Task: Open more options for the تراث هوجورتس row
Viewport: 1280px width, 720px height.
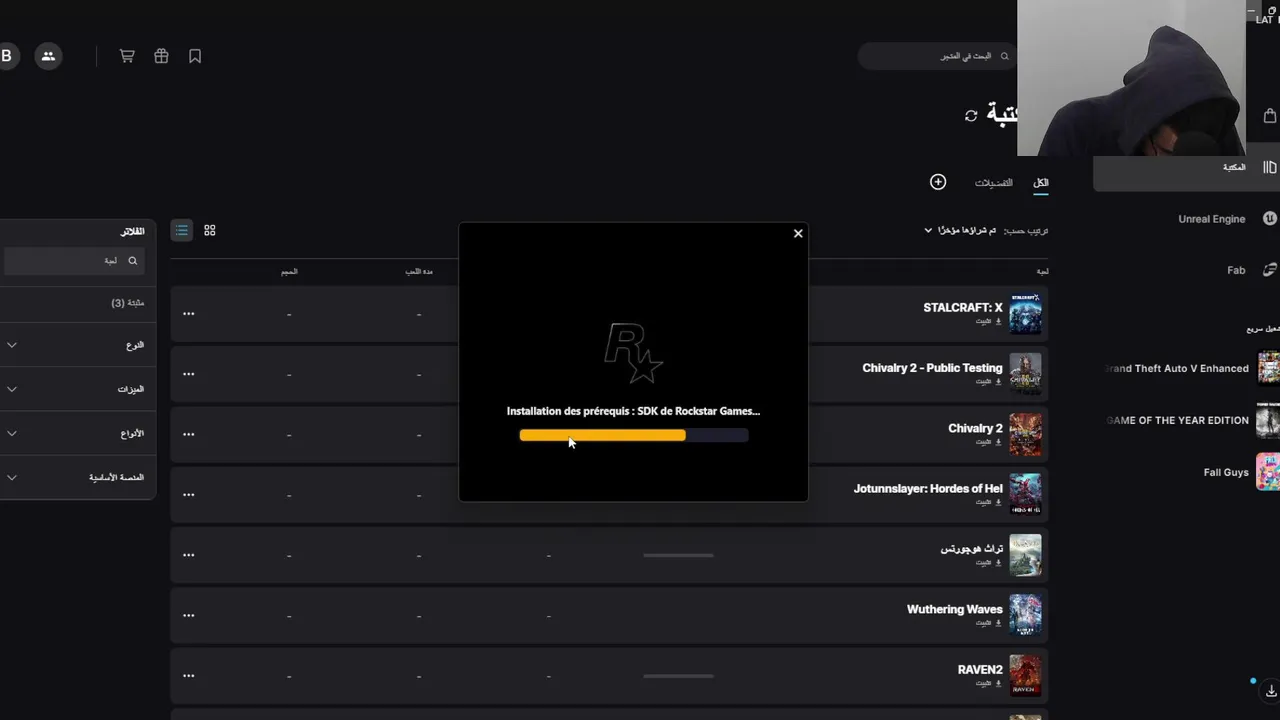Action: click(189, 555)
